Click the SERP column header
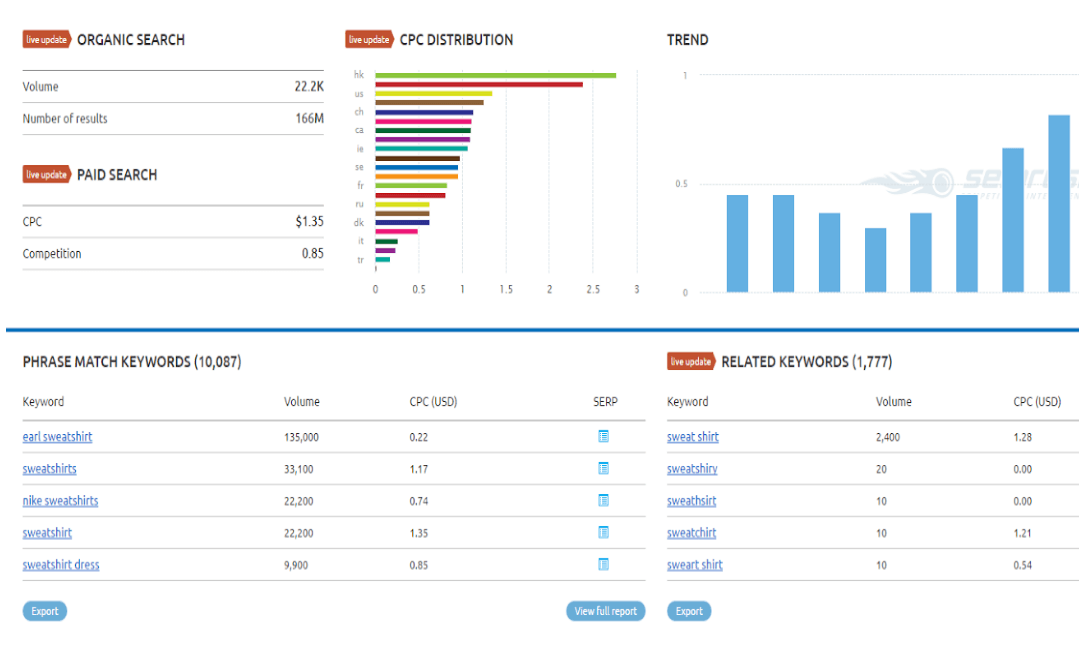This screenshot has width=1079, height=652. pyautogui.click(x=606, y=401)
